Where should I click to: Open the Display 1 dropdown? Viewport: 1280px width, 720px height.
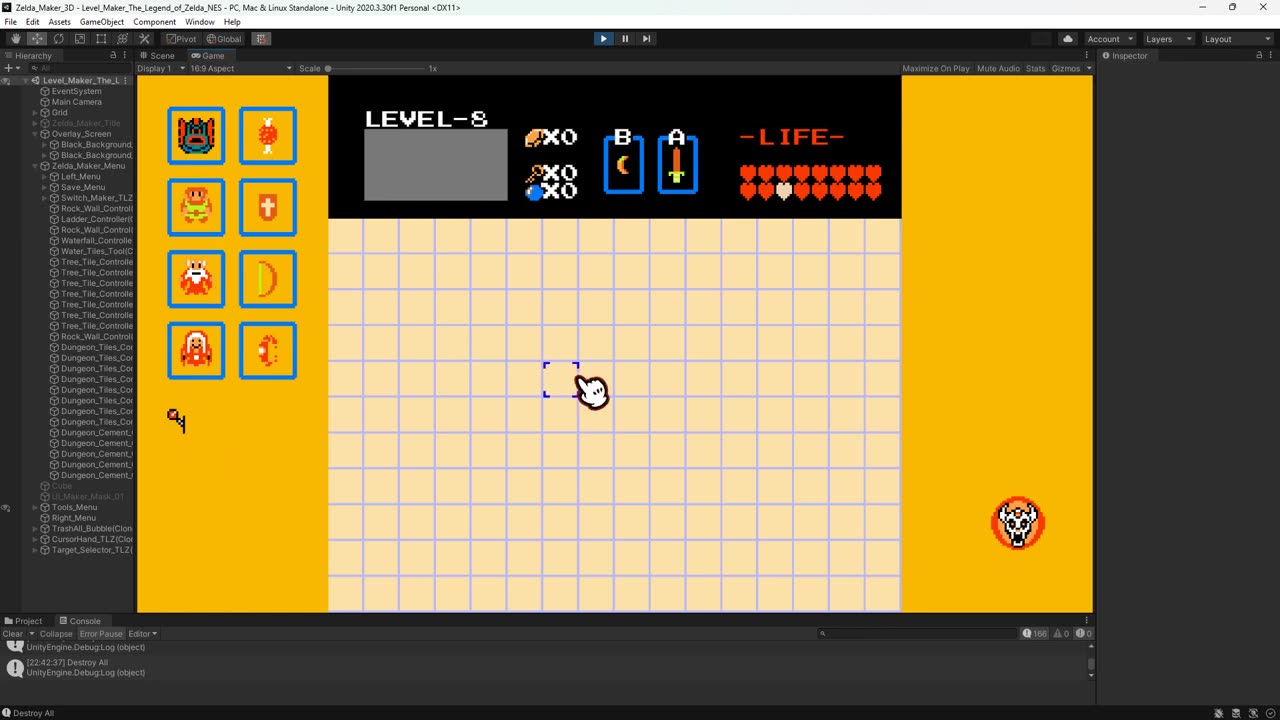(161, 68)
